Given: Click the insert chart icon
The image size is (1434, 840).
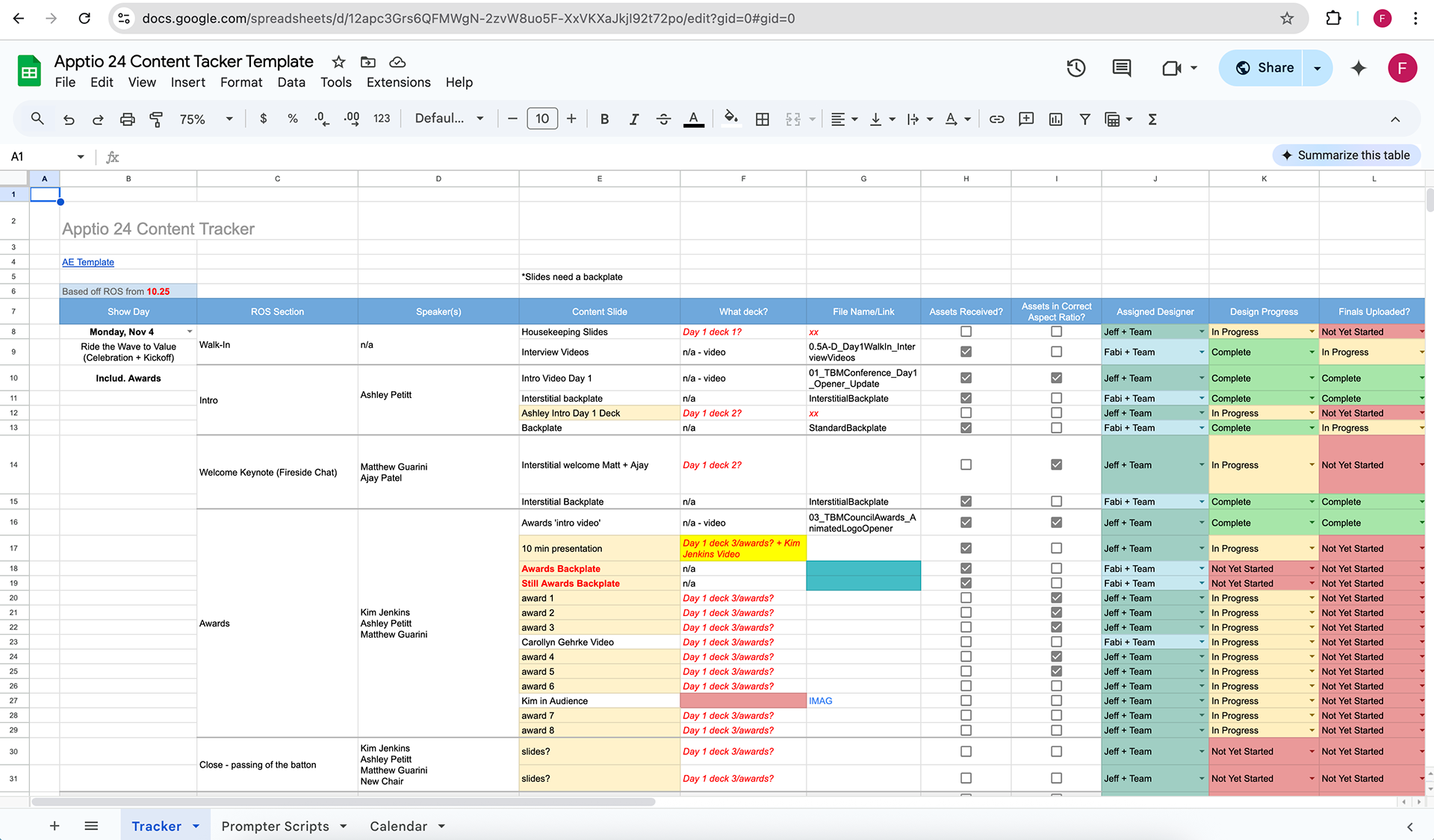Looking at the screenshot, I should [x=1055, y=119].
